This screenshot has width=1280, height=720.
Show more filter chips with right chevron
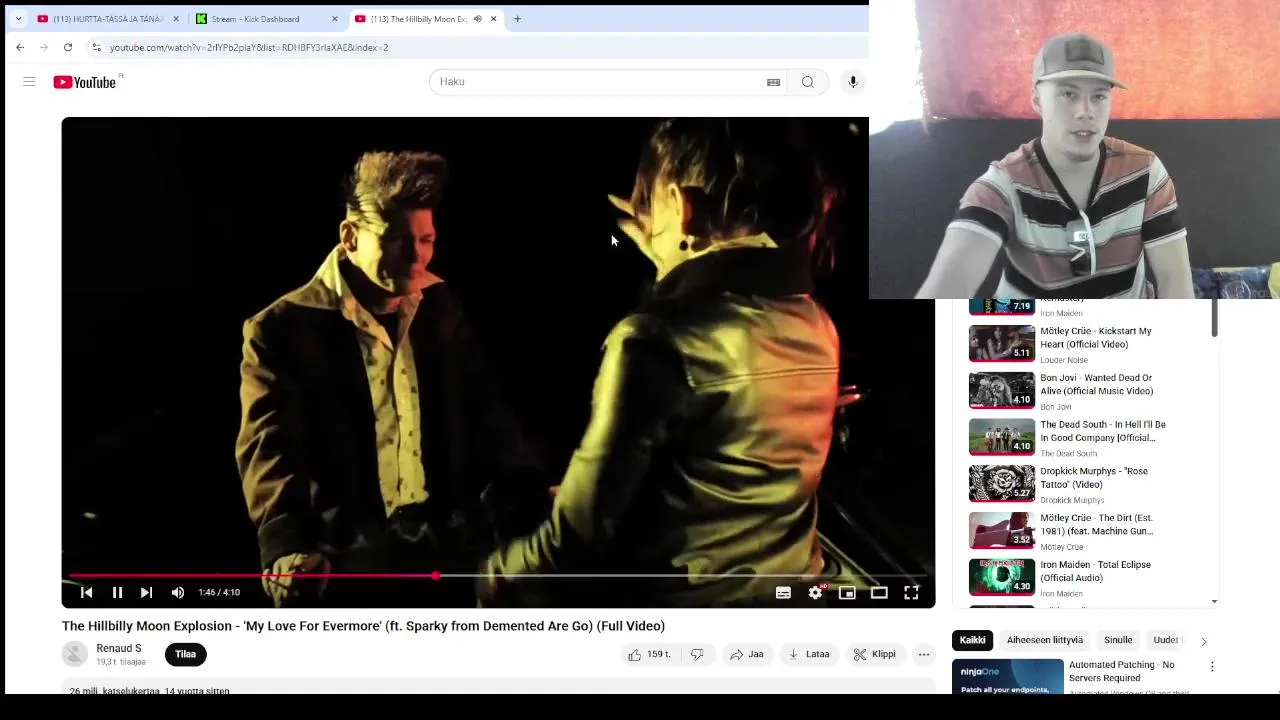1203,641
